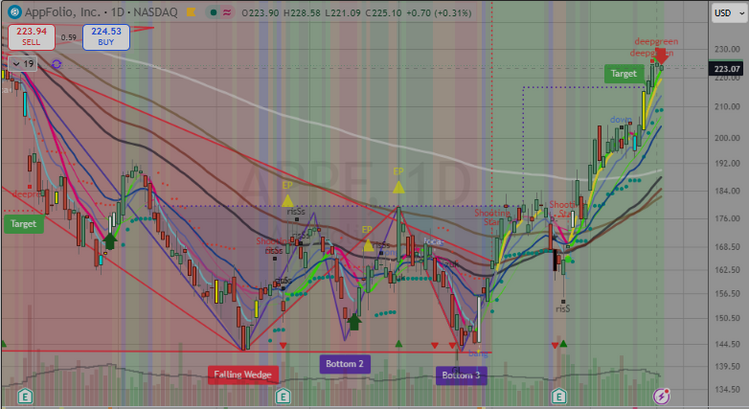Click the 'bang' text near Bottom 3
Screen dimensions: 749x409
(x=478, y=354)
